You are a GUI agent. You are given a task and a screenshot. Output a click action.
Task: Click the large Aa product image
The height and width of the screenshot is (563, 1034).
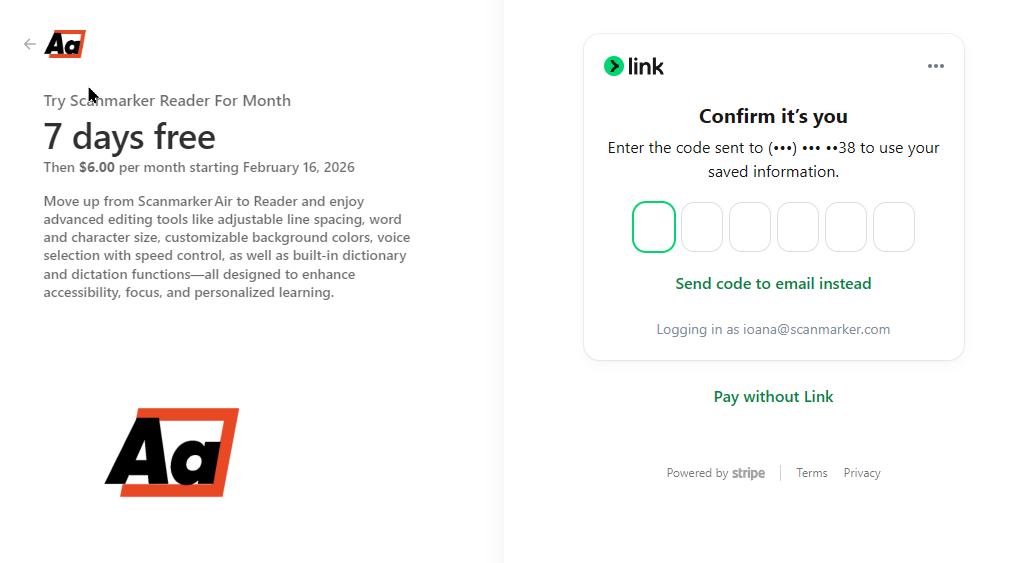(172, 452)
